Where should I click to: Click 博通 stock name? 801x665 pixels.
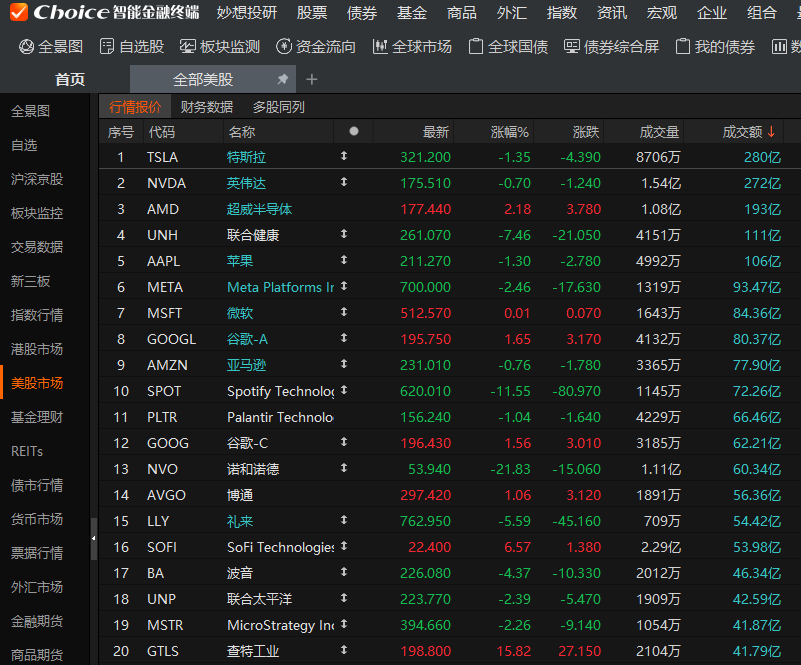click(x=240, y=495)
